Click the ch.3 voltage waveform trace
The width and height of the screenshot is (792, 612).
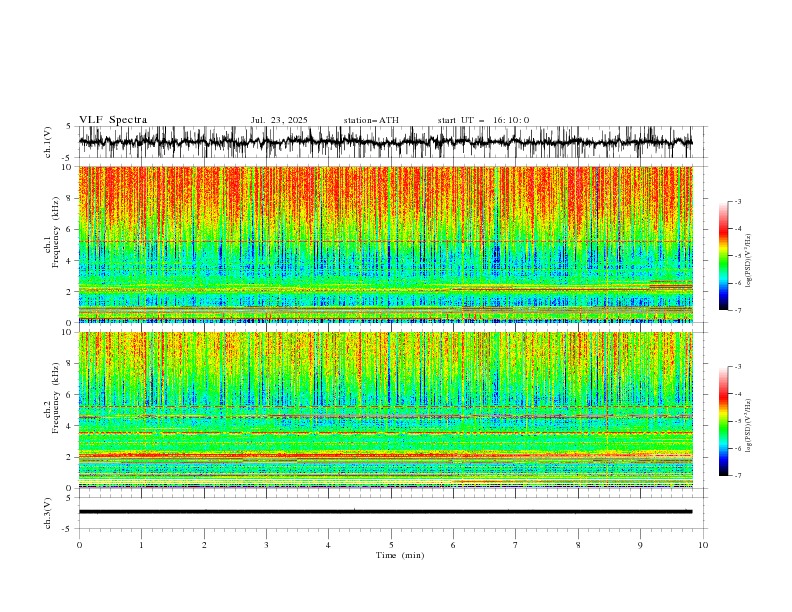385,512
